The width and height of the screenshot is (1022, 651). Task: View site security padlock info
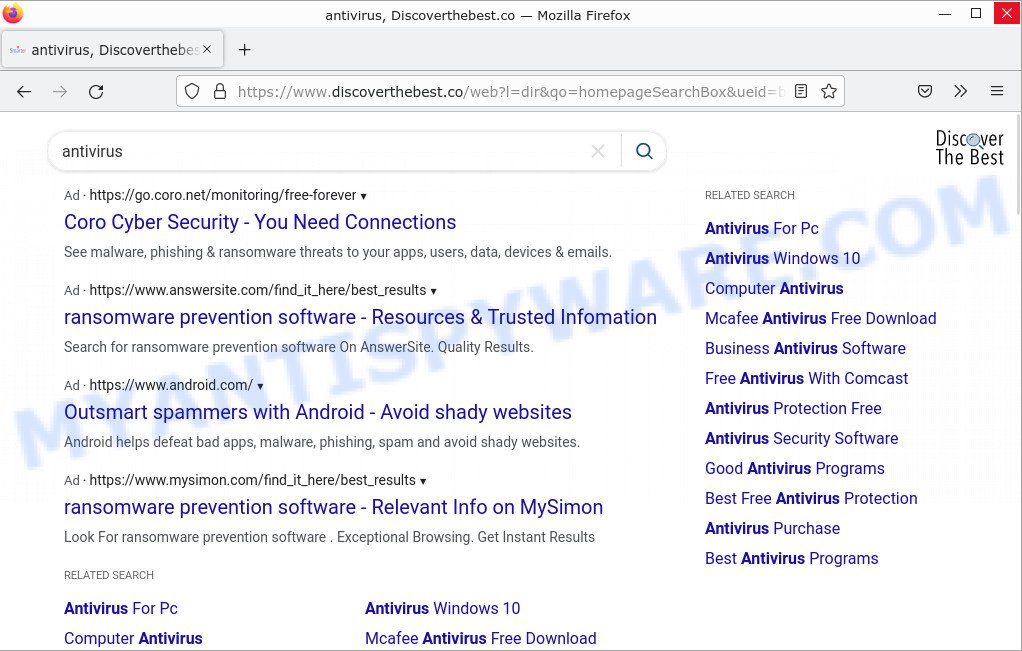pos(220,91)
